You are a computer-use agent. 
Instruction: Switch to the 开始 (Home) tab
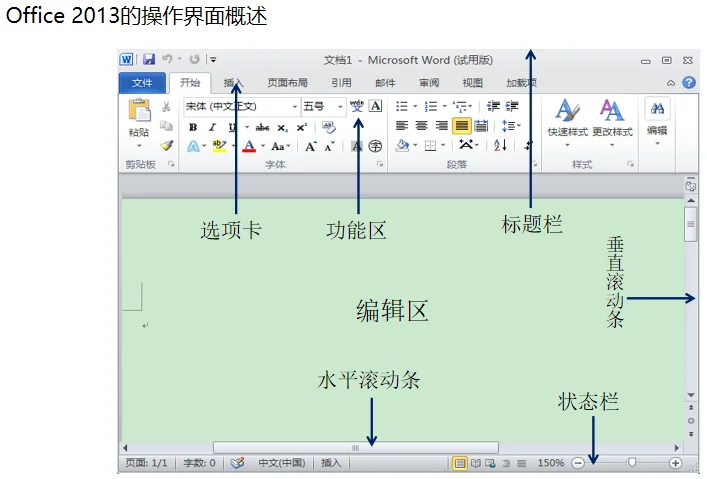click(x=190, y=83)
